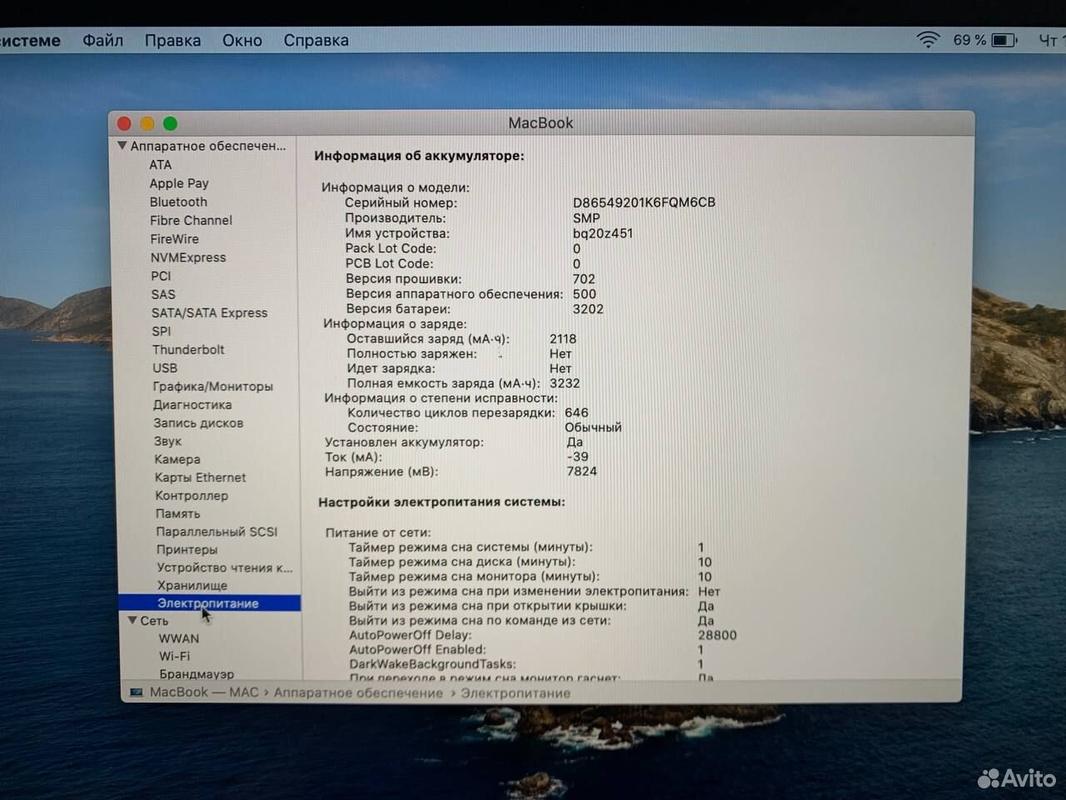Viewport: 1066px width, 800px height.
Task: Click Электропитание in the bottom path bar
Action: tap(516, 693)
